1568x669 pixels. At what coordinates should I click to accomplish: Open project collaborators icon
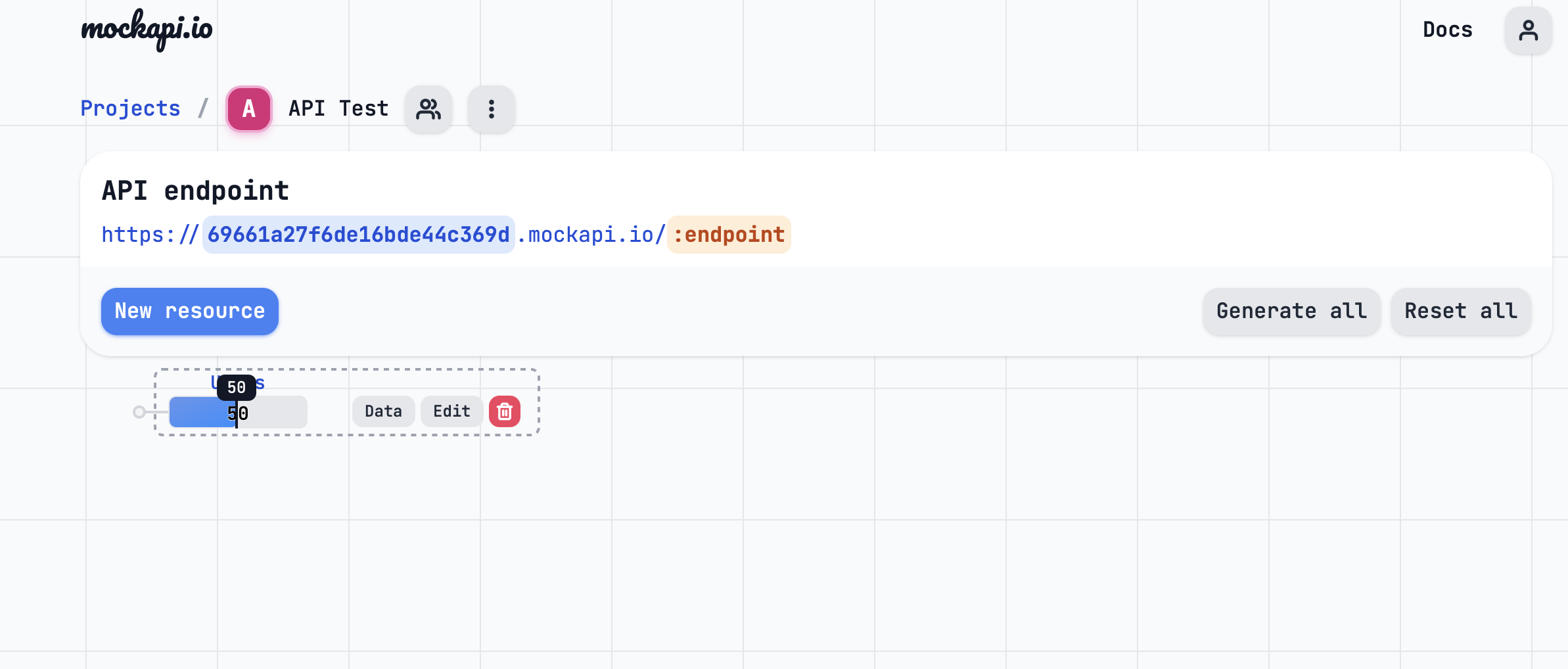428,109
